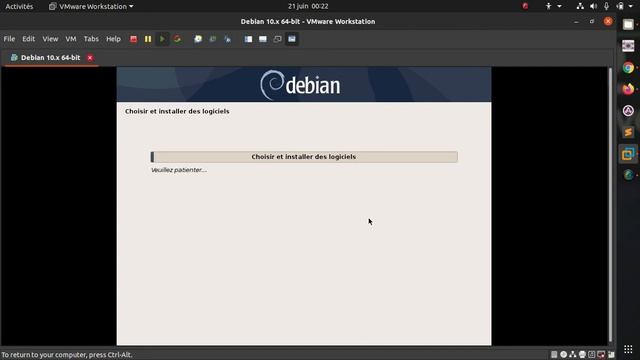The height and width of the screenshot is (360, 640).
Task: Click the microphone icon in top bar
Action: tap(607, 6)
